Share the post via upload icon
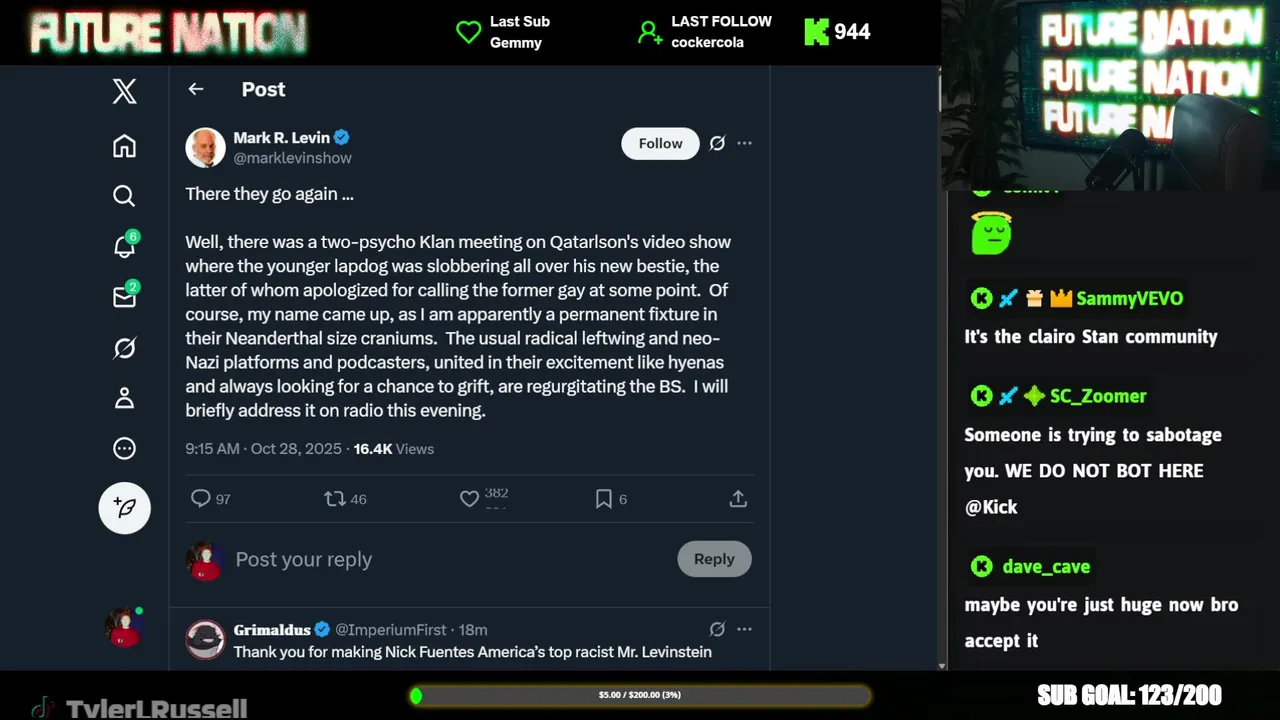 pos(738,499)
